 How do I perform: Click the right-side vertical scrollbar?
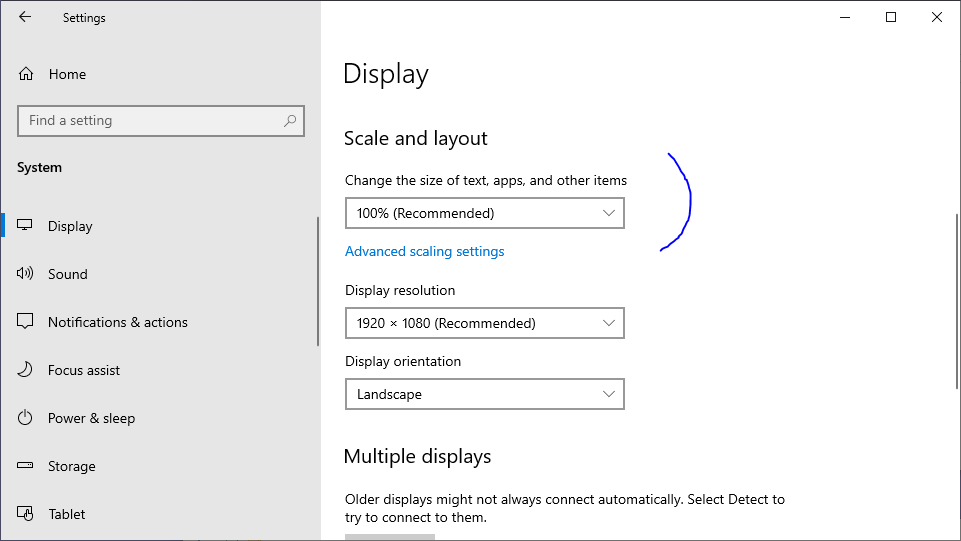956,300
